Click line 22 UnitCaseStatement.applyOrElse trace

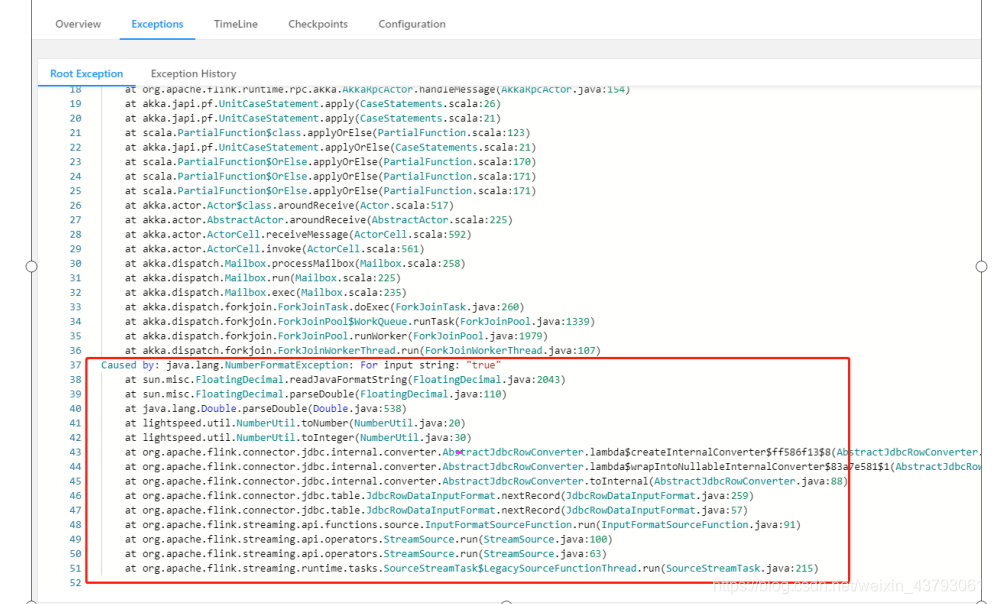coord(330,147)
